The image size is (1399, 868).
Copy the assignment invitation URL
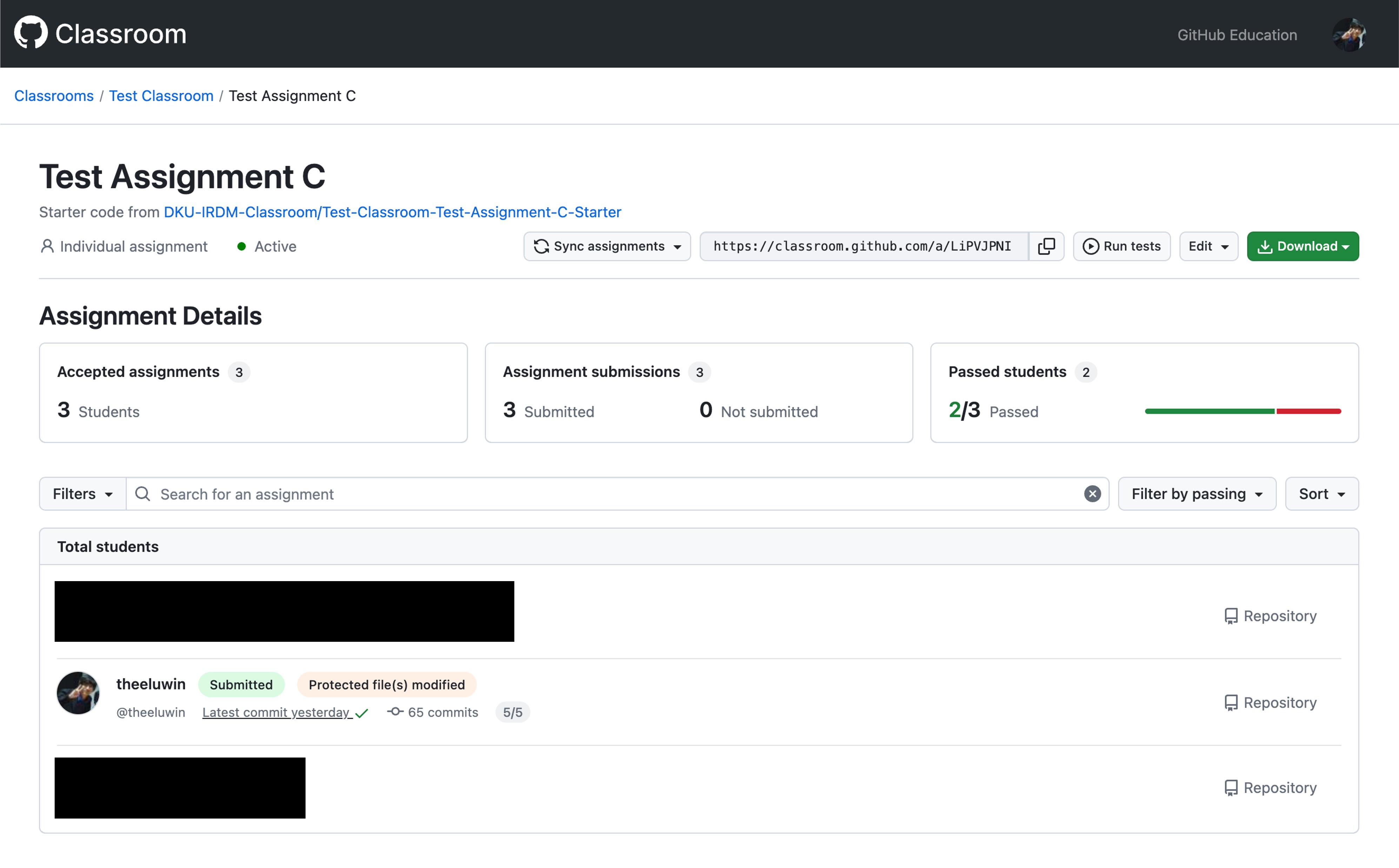tap(1046, 246)
